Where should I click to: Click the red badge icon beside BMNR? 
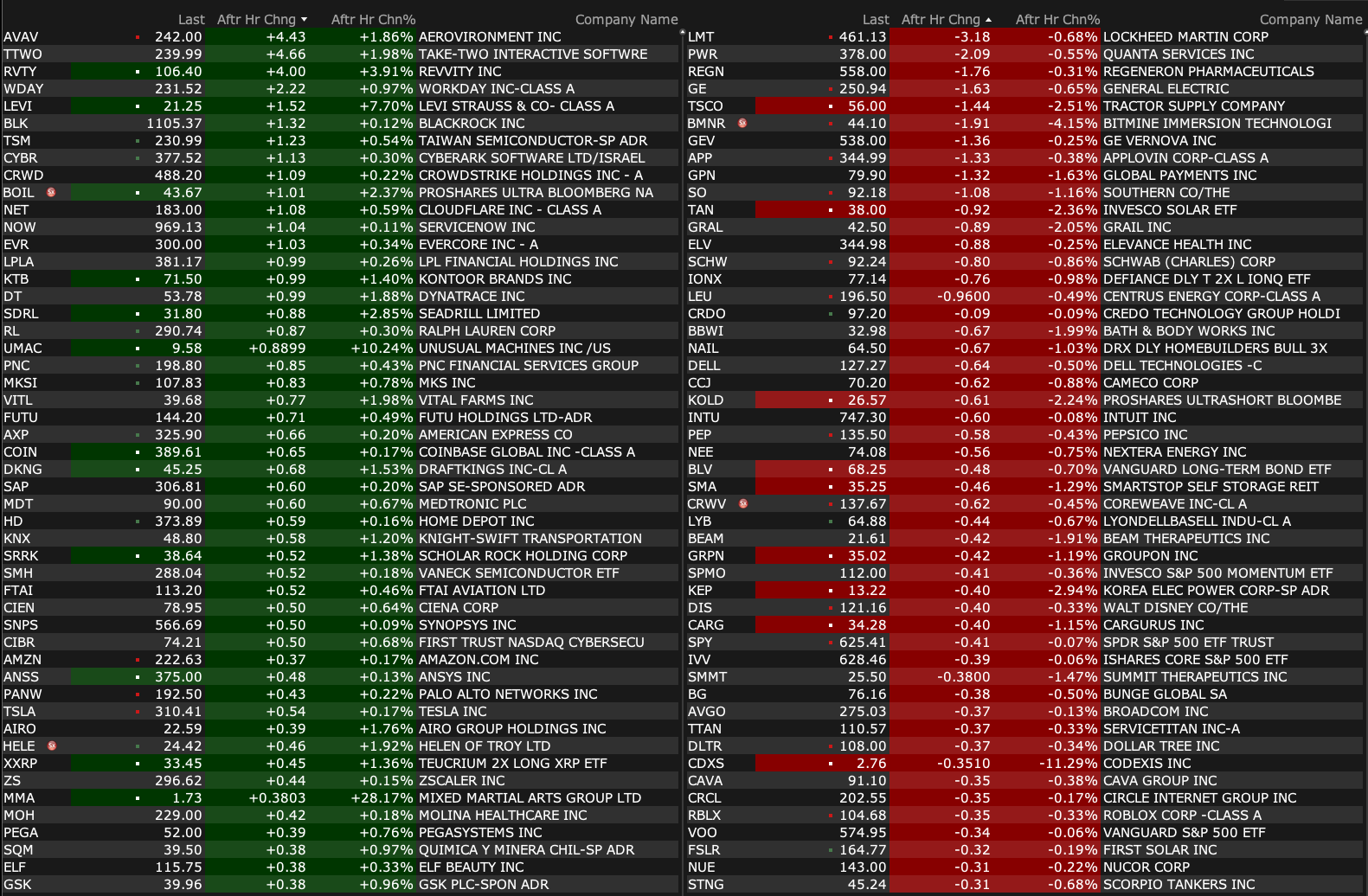742,123
